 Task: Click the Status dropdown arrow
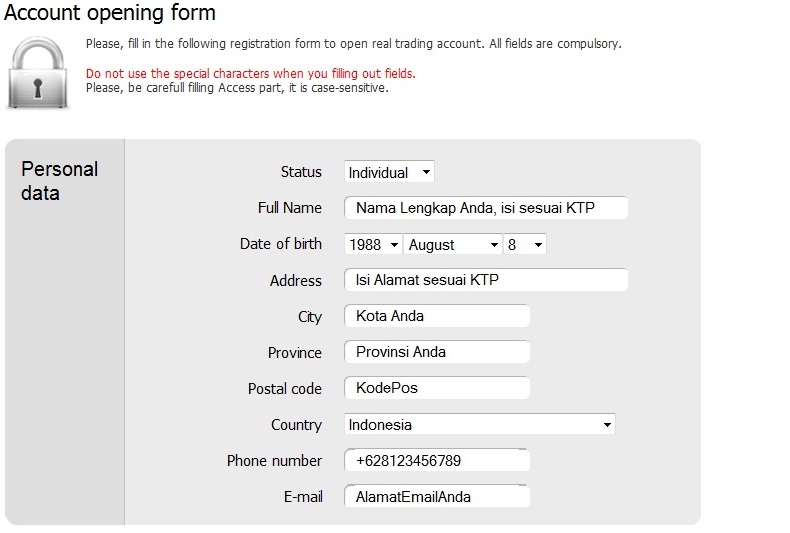pos(426,172)
